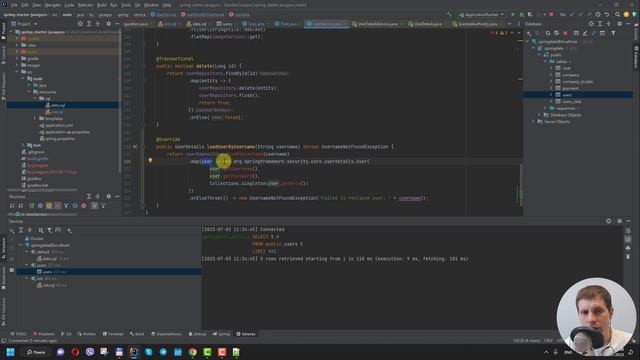Open the Windows Start menu

[x=11, y=352]
